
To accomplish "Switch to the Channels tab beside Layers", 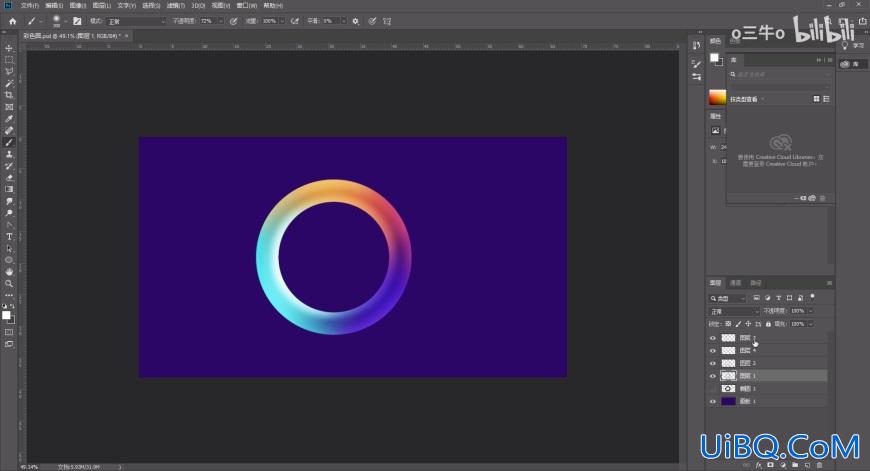I will pyautogui.click(x=736, y=283).
